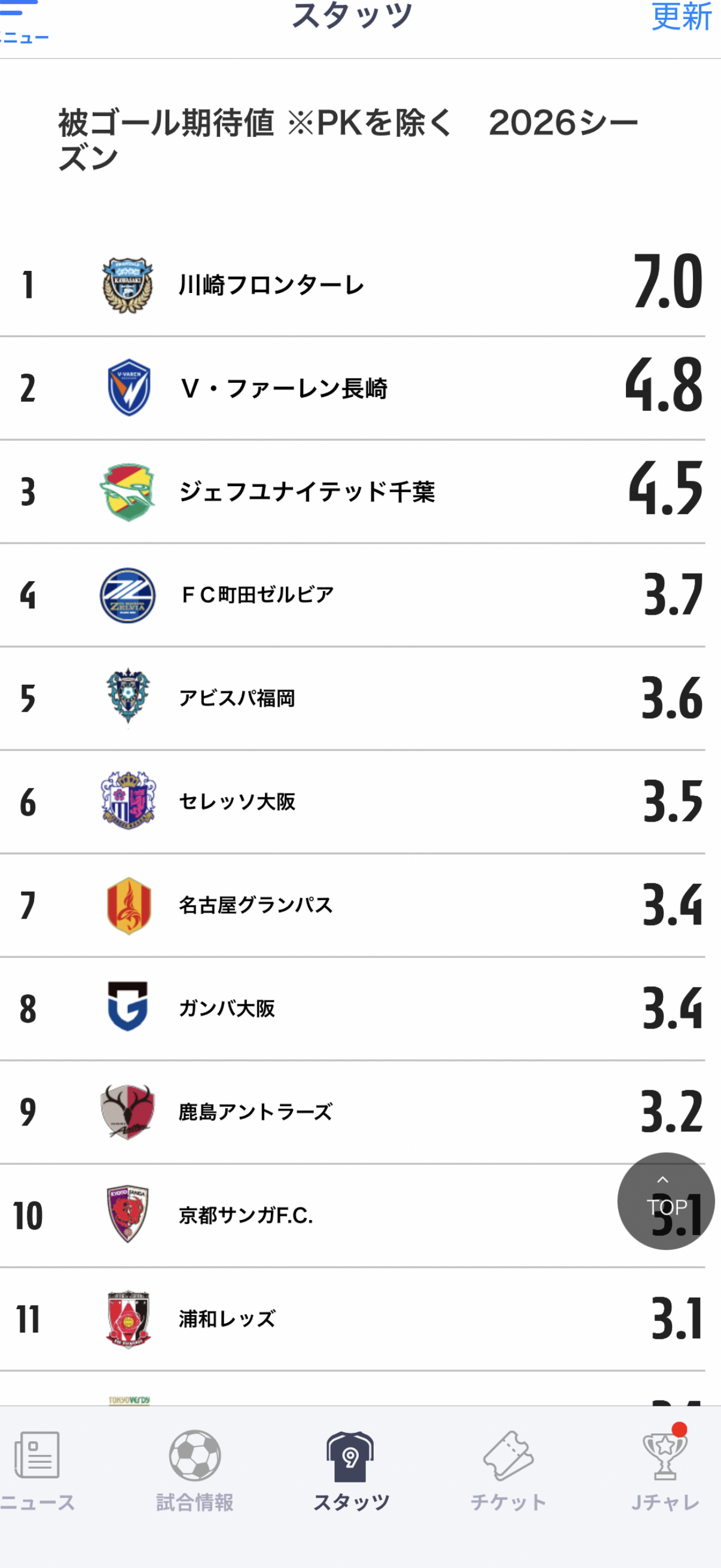Open the Kashima Antlers crest
Screen dimensions: 721x1568
tap(128, 1112)
